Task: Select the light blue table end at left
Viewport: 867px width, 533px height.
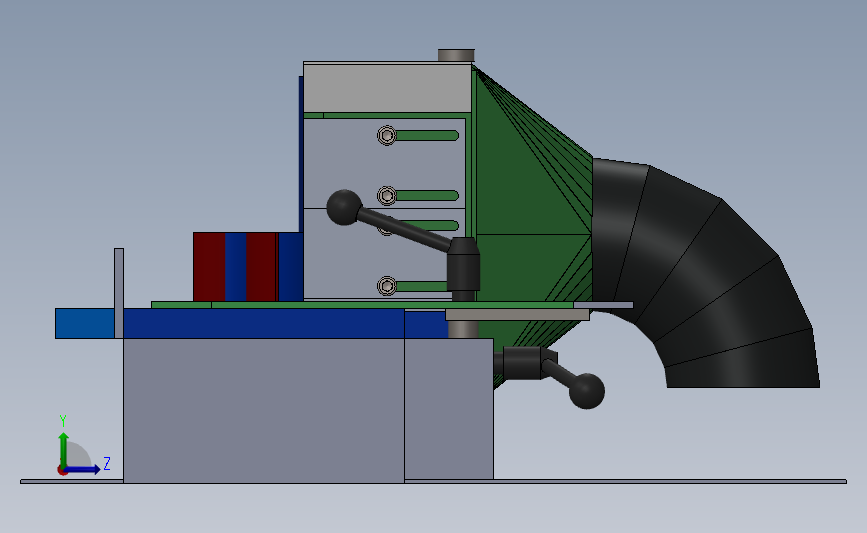Action: coord(85,323)
